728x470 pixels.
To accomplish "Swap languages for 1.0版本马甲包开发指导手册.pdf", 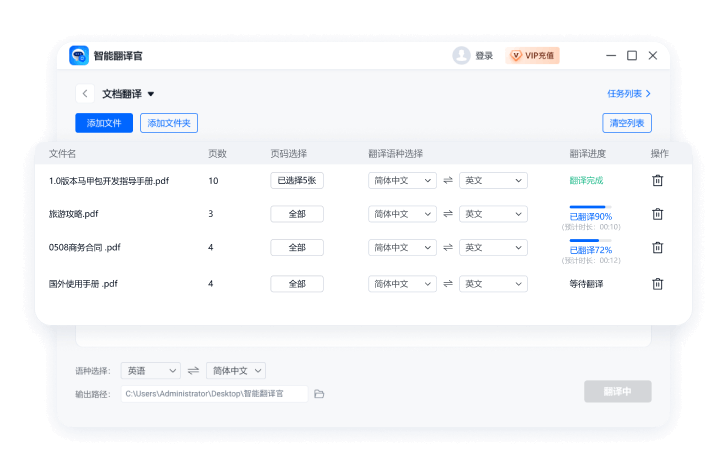I will 448,180.
